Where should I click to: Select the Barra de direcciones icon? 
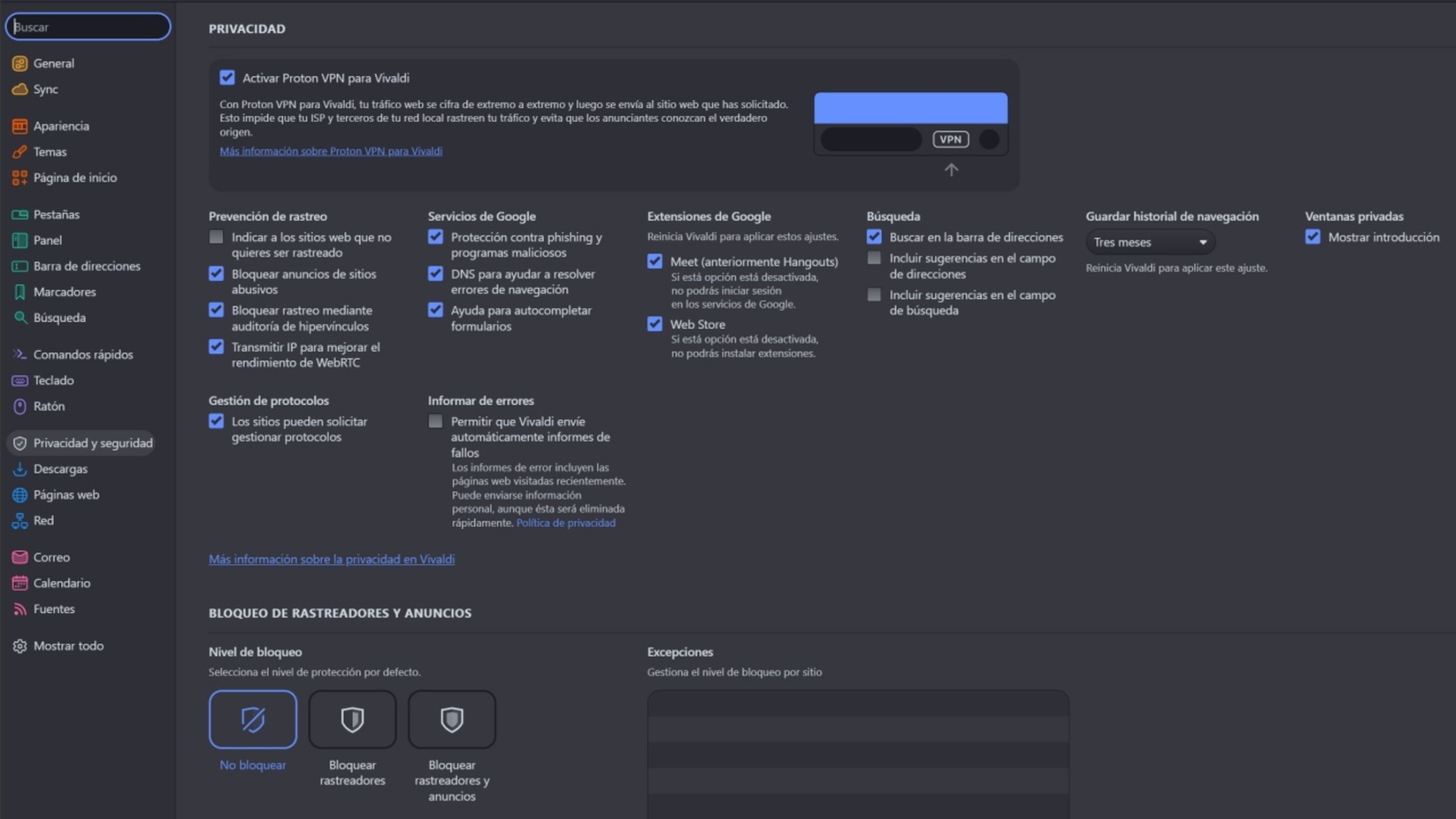point(20,266)
